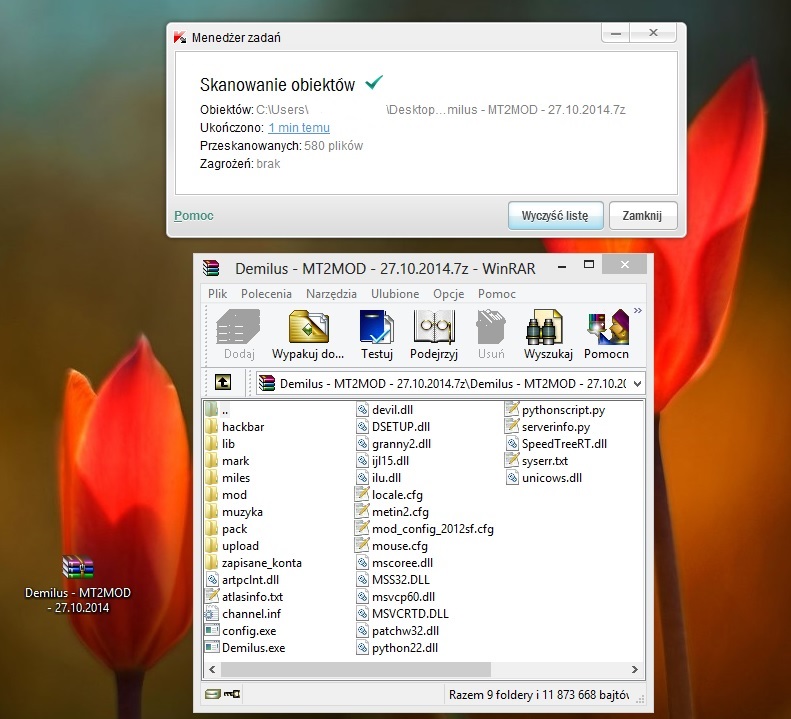
Task: Select the Demilus.exe file
Action: (246, 648)
